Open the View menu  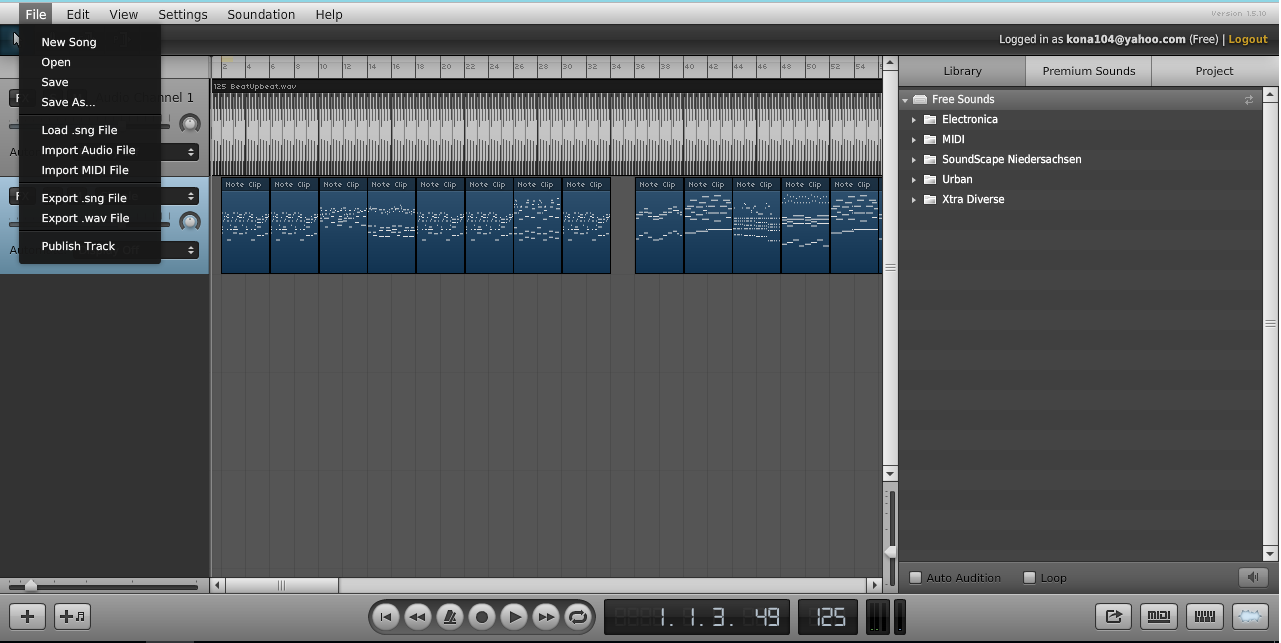coord(124,14)
